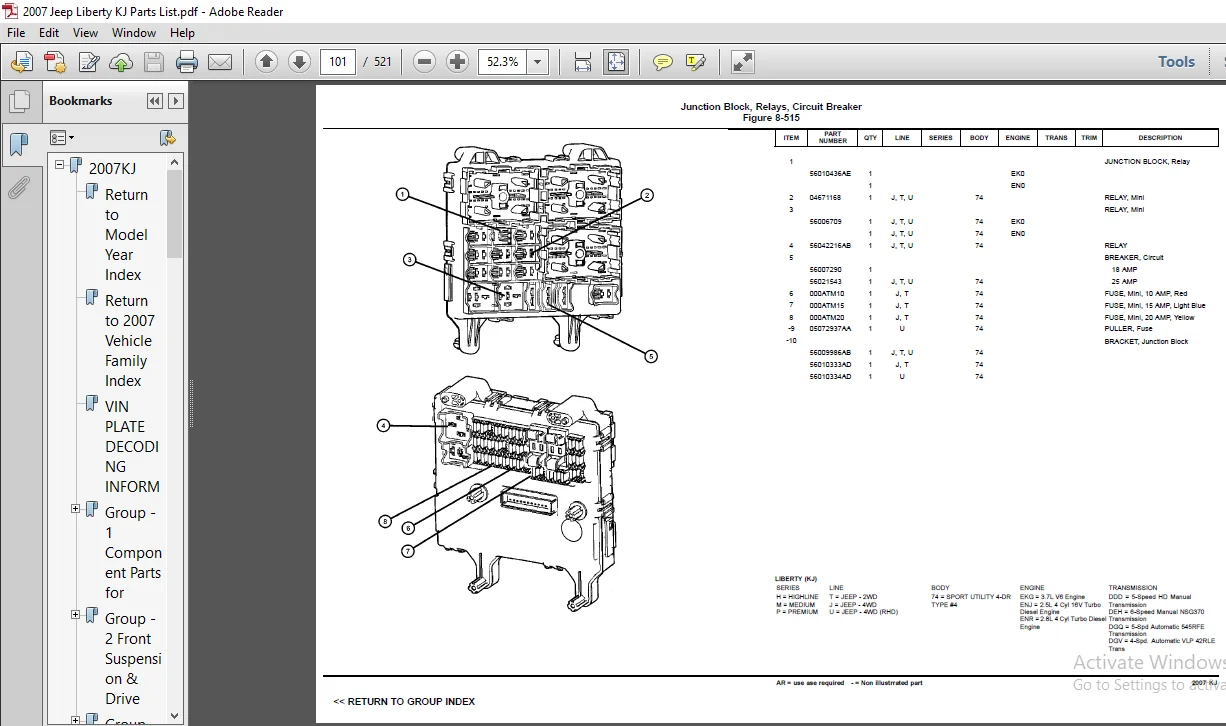Click the zoom value field 52.3%
Viewport: 1226px width, 726px height.
[503, 62]
